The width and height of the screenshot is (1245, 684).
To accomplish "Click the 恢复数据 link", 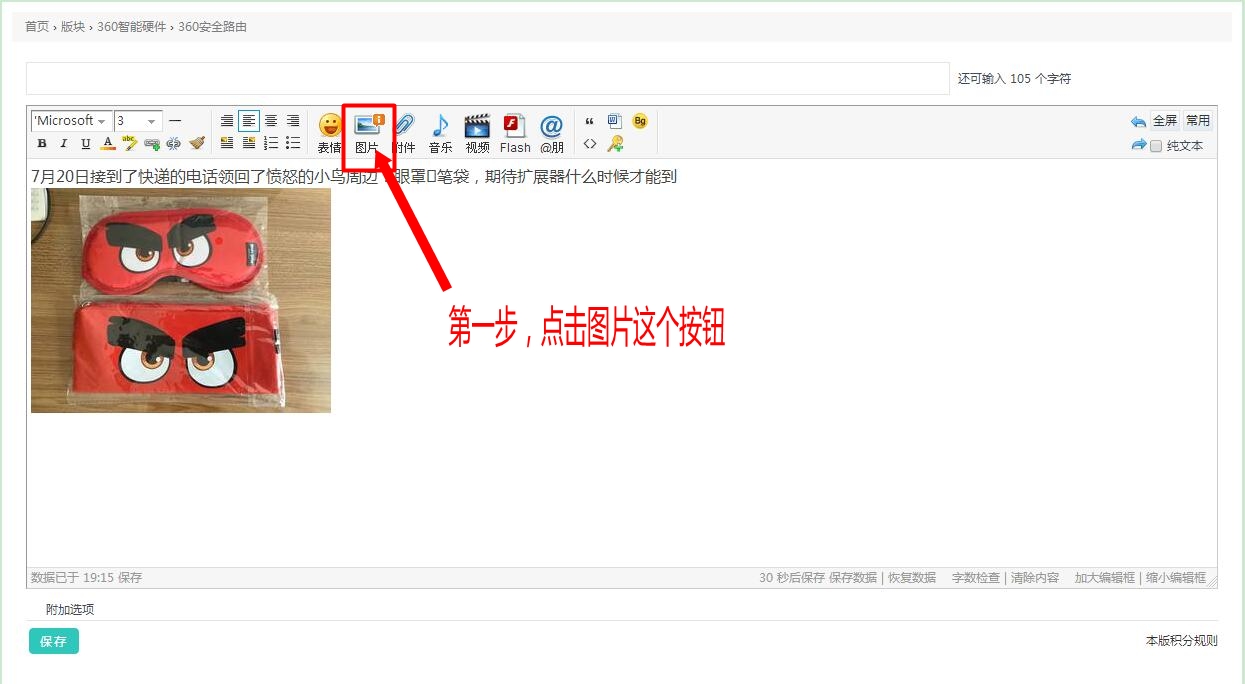I will (x=912, y=578).
